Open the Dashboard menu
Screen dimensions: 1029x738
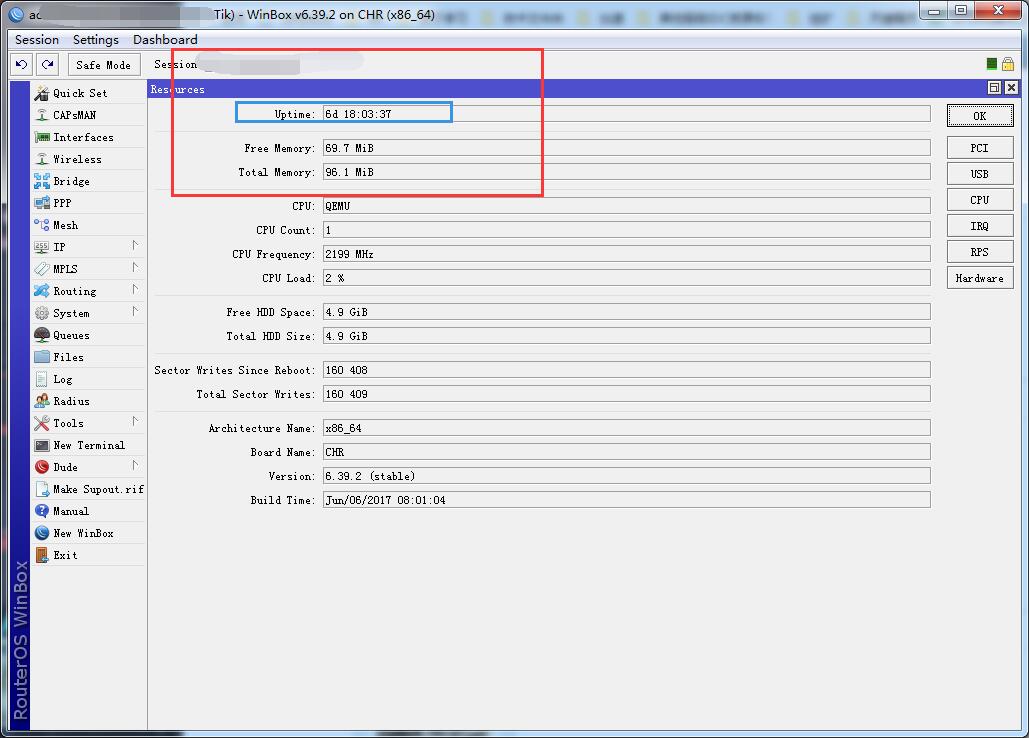(x=165, y=40)
